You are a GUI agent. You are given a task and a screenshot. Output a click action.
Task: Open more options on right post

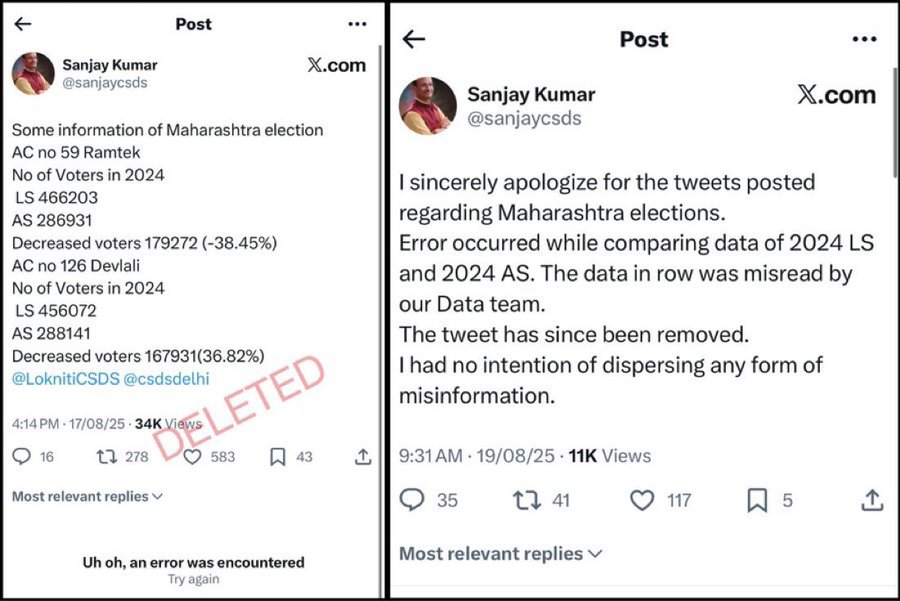click(864, 39)
